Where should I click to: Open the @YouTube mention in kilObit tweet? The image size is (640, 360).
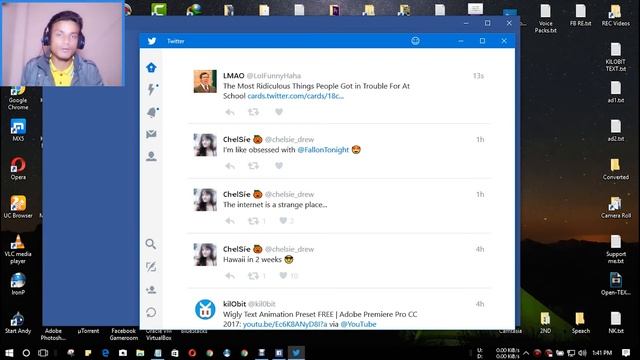click(358, 324)
